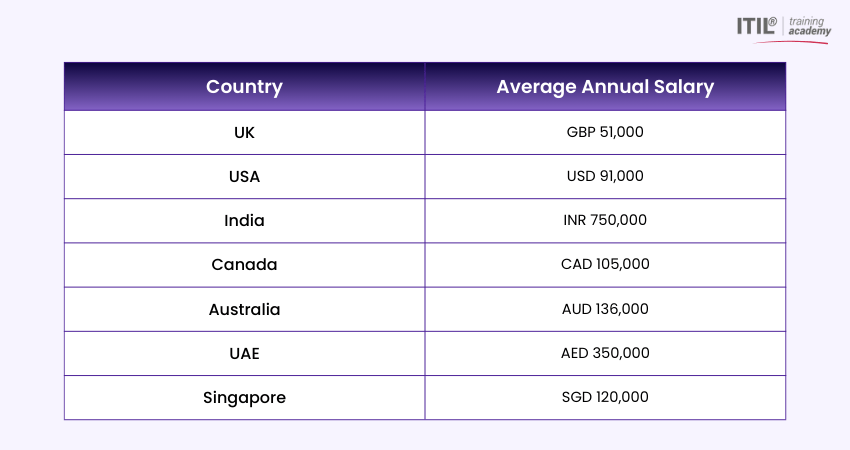Click the AUD 136,000 salary value
The image size is (850, 450).
[x=605, y=309]
